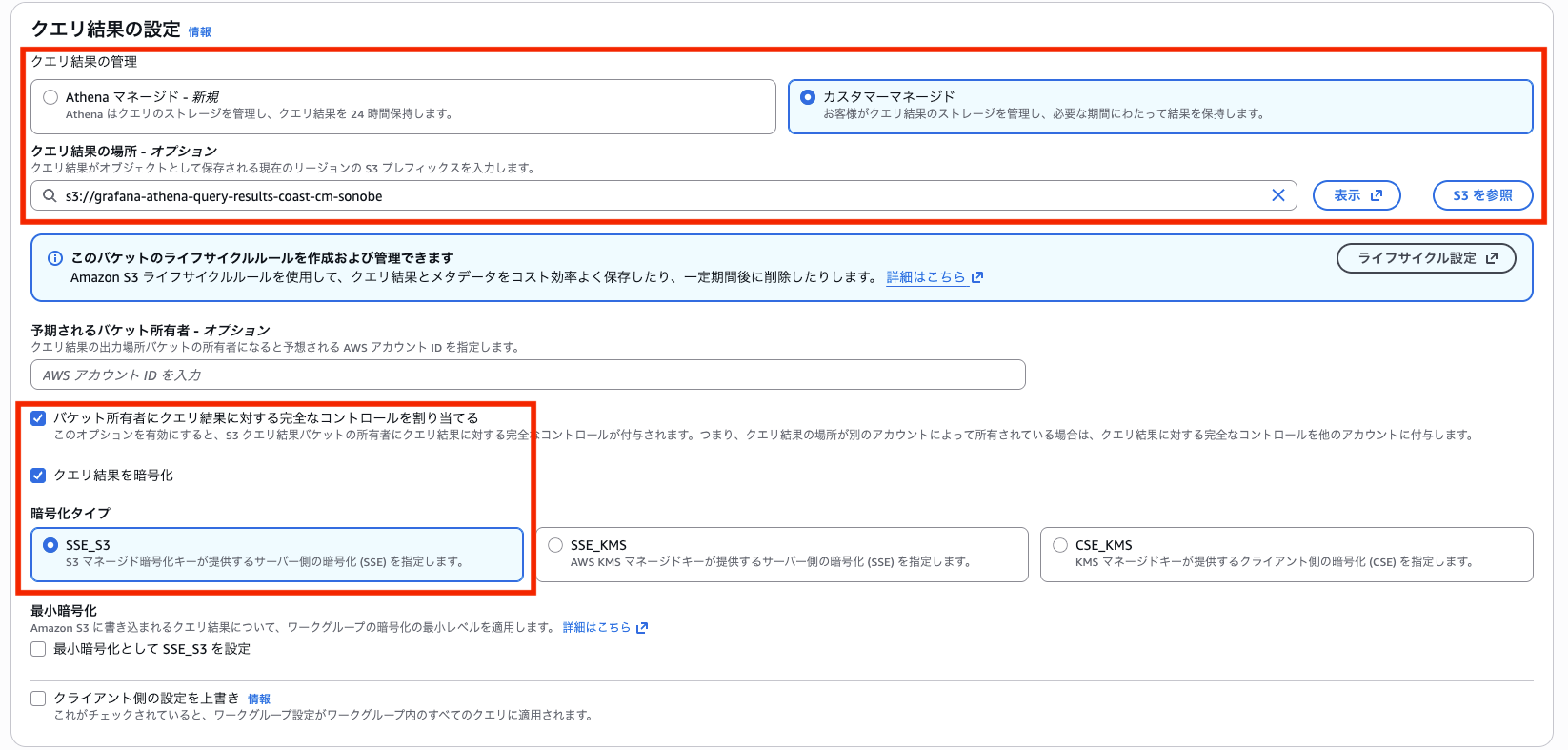Follow the 詳細はこちら link in the lifecycle notice

coord(935,277)
